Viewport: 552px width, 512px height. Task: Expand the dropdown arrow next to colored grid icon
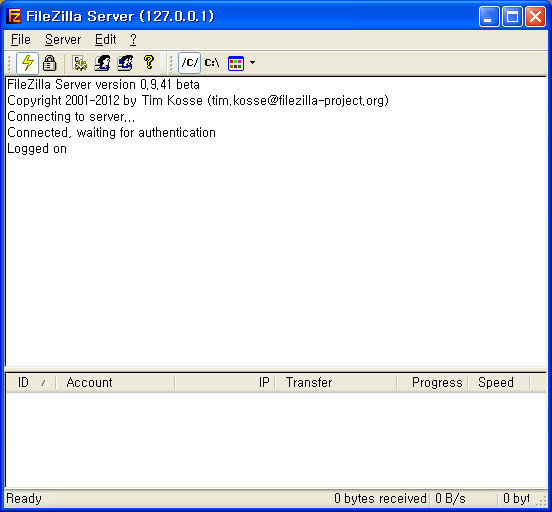tap(252, 63)
